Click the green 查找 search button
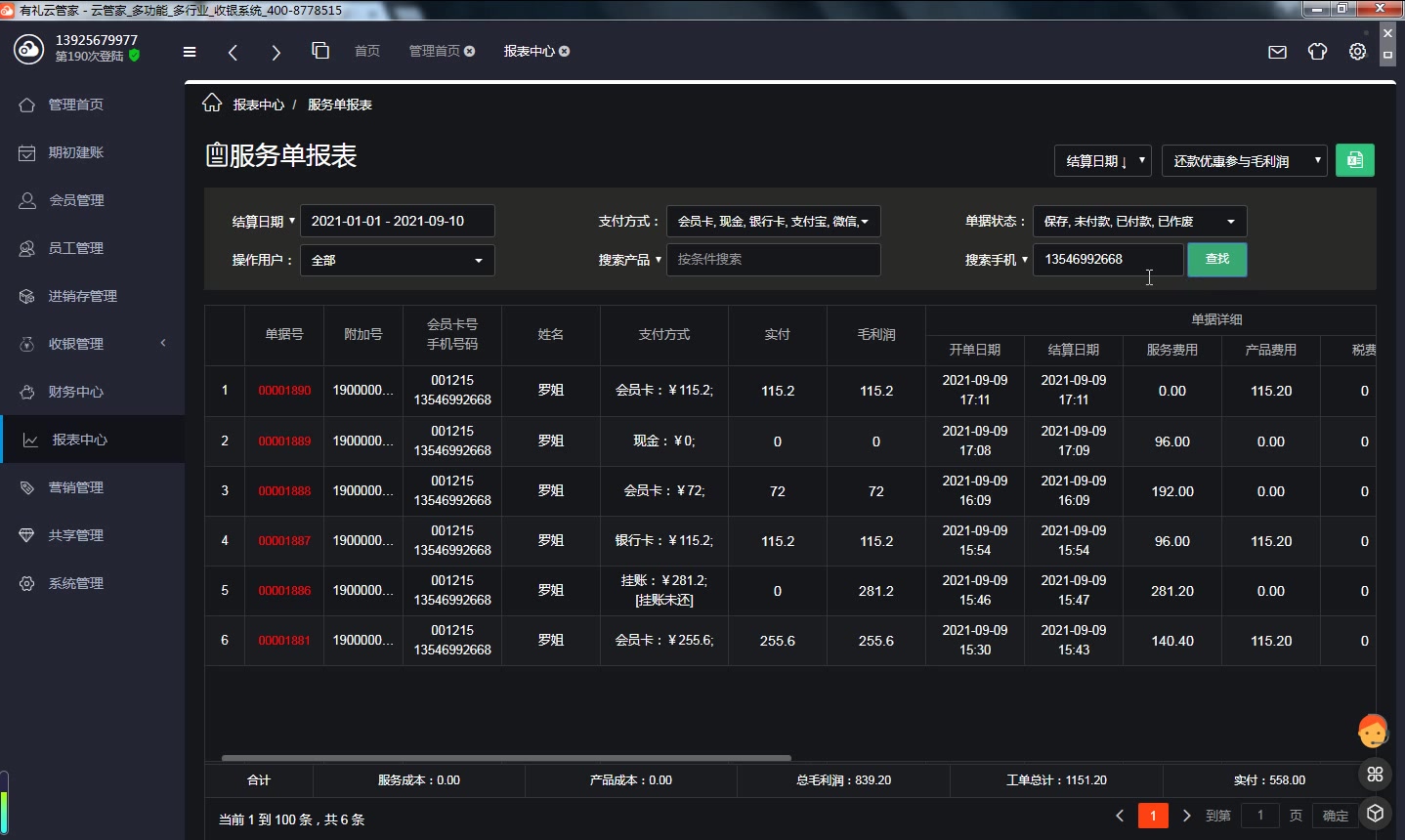 [1216, 260]
